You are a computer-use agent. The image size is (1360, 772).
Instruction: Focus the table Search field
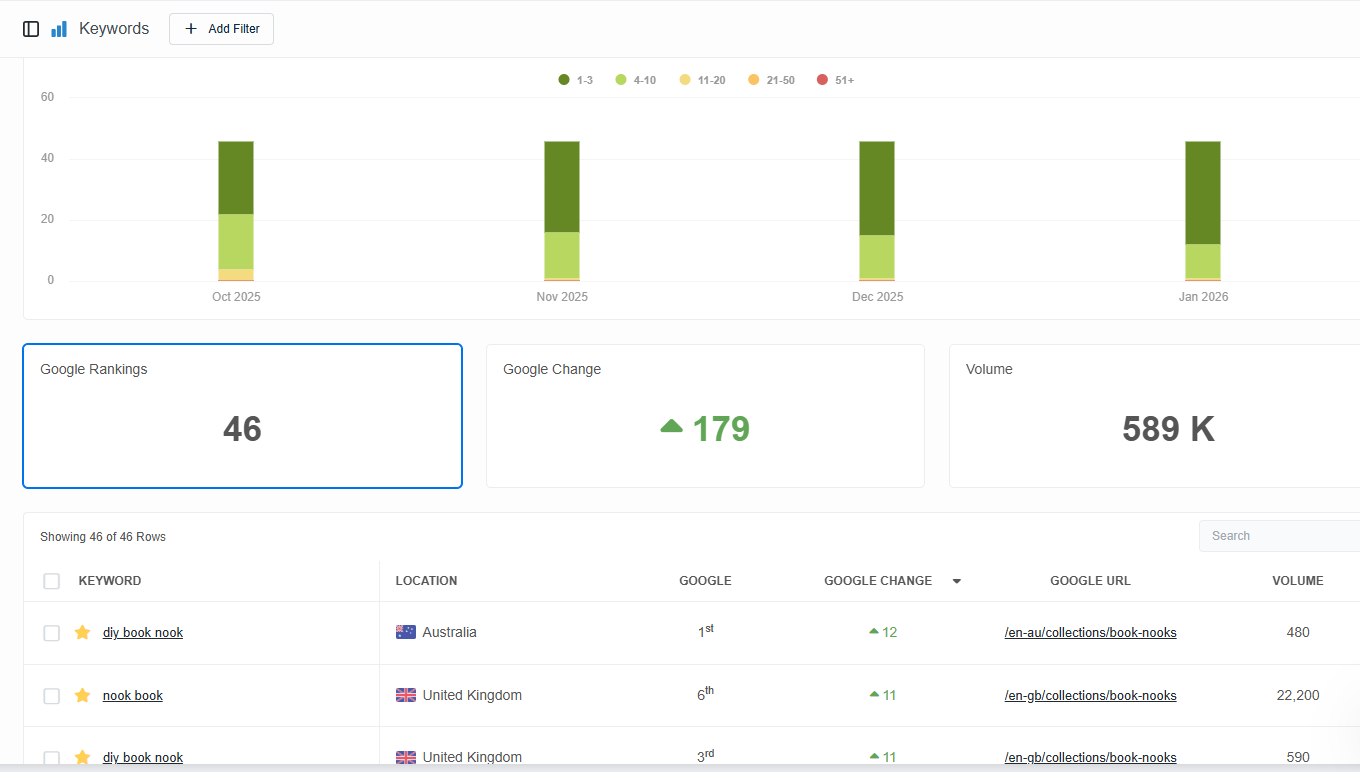pos(1280,536)
